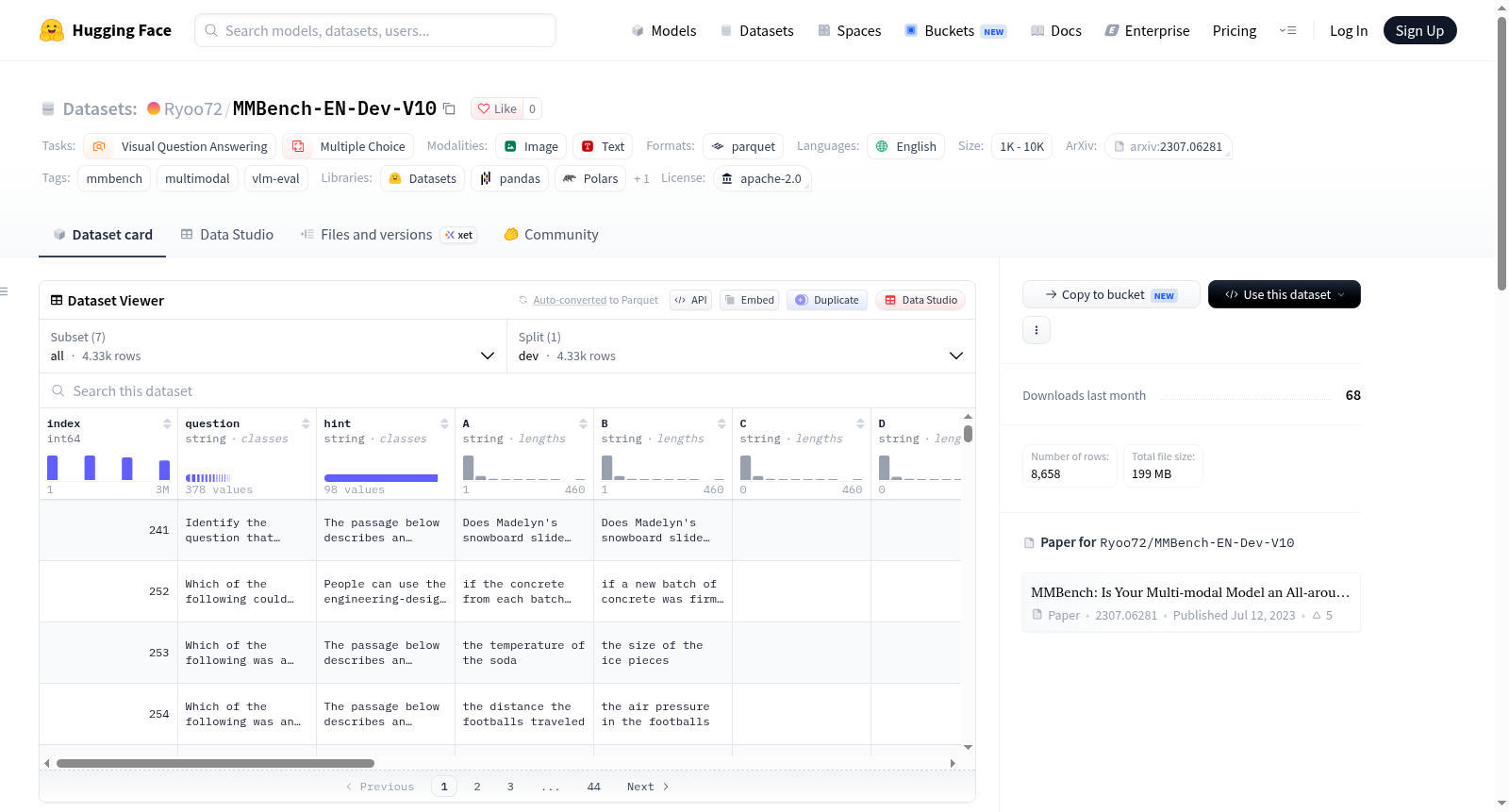Copy dataset name with the copy icon
This screenshot has width=1509, height=812.
click(x=450, y=109)
